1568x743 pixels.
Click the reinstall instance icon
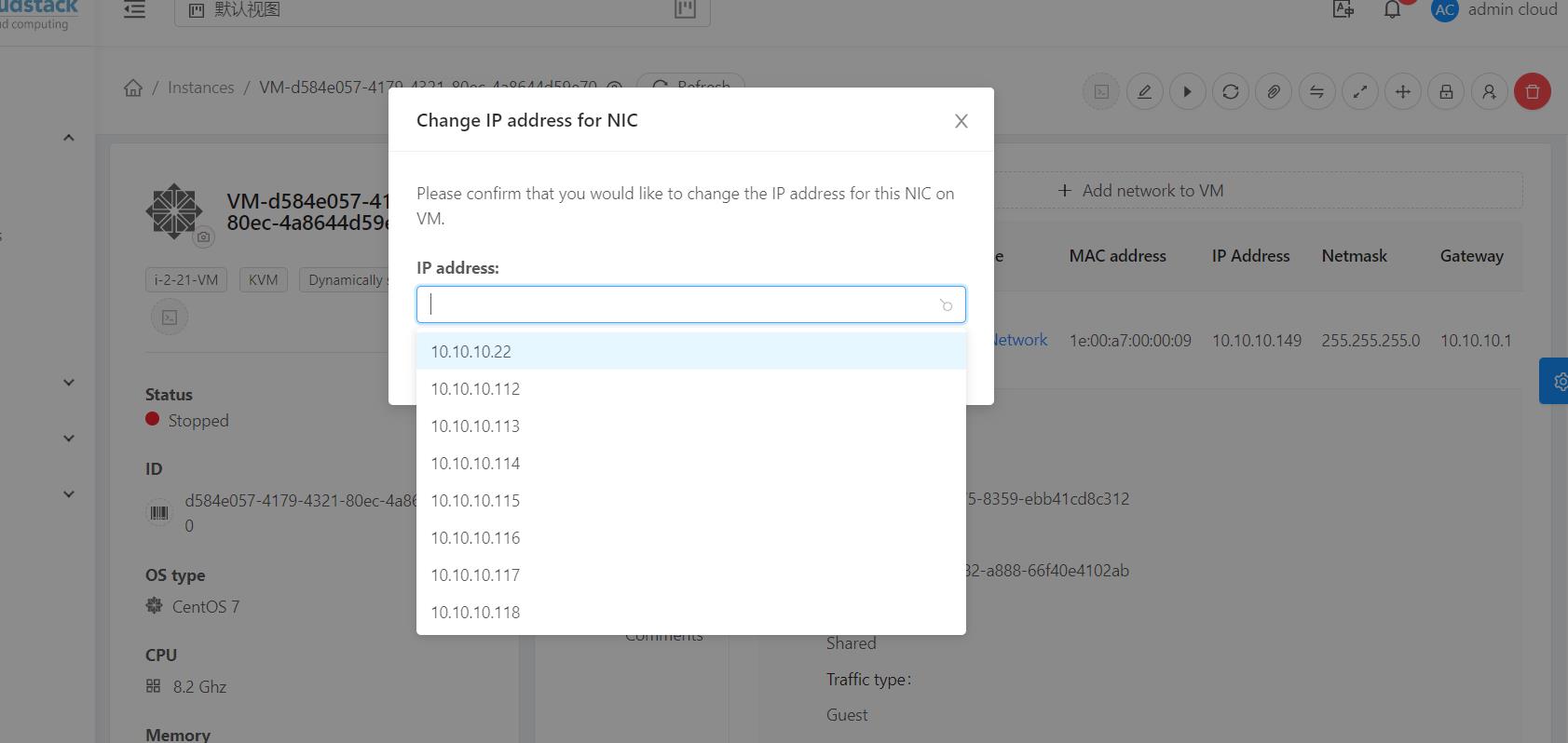pos(1231,91)
